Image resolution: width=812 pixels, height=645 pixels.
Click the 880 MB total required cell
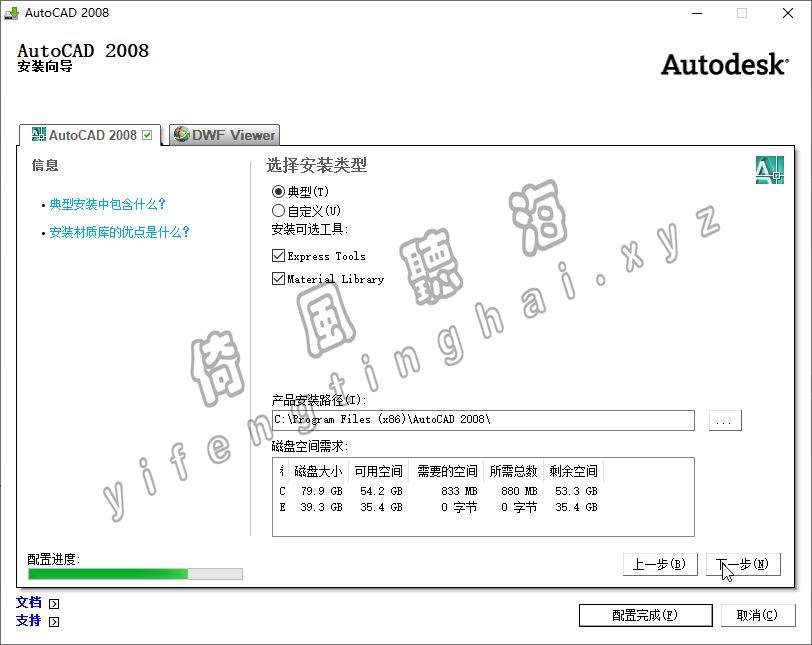[519, 491]
